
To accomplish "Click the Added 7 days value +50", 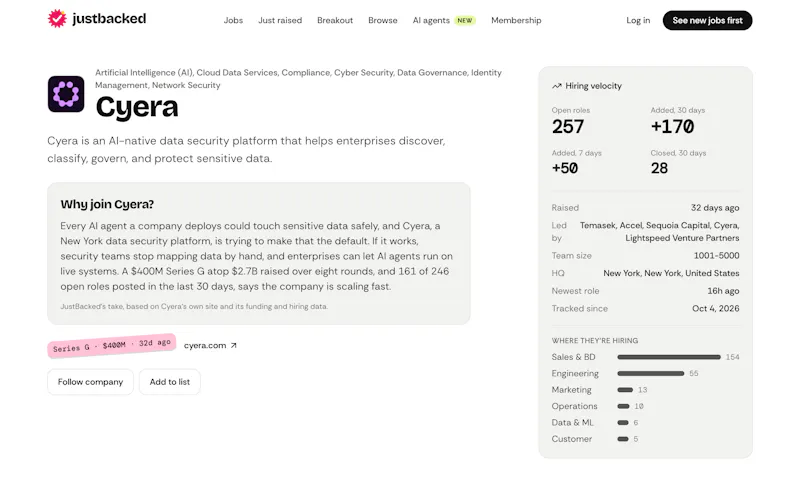I will tap(565, 168).
